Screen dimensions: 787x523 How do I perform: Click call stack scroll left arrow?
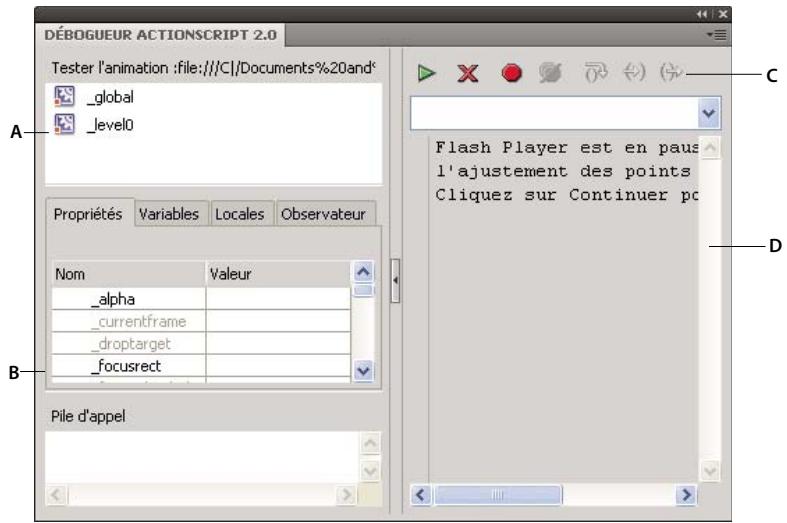pyautogui.click(x=56, y=495)
